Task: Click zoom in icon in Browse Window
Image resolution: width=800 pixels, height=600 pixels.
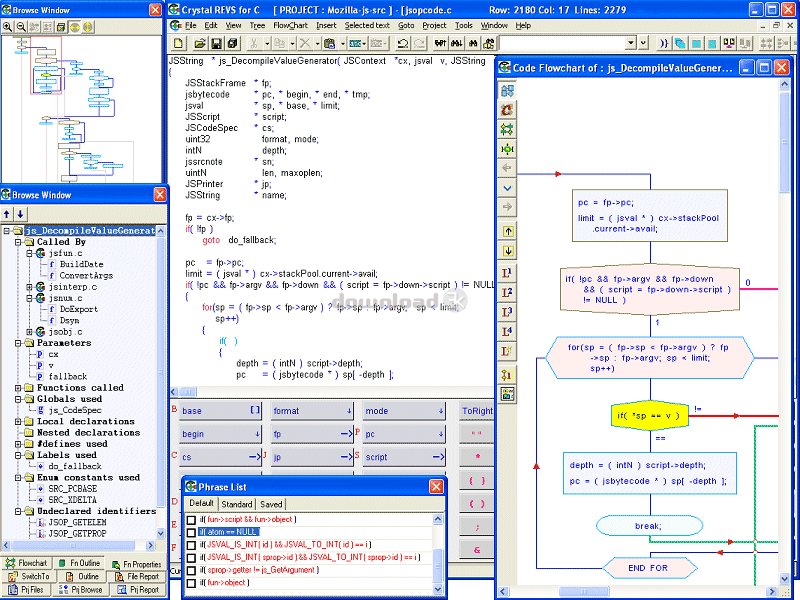Action: coord(9,27)
